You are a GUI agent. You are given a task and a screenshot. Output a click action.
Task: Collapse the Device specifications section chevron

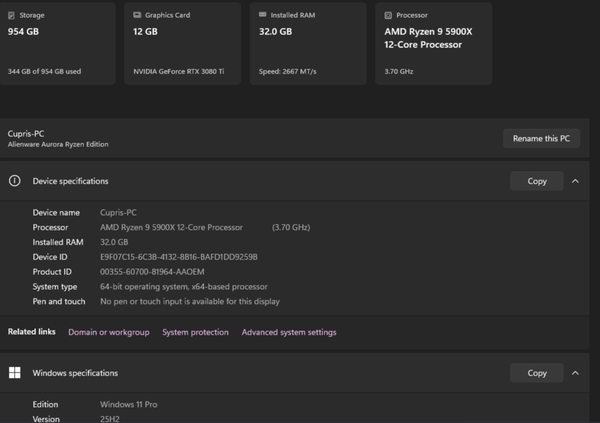575,181
